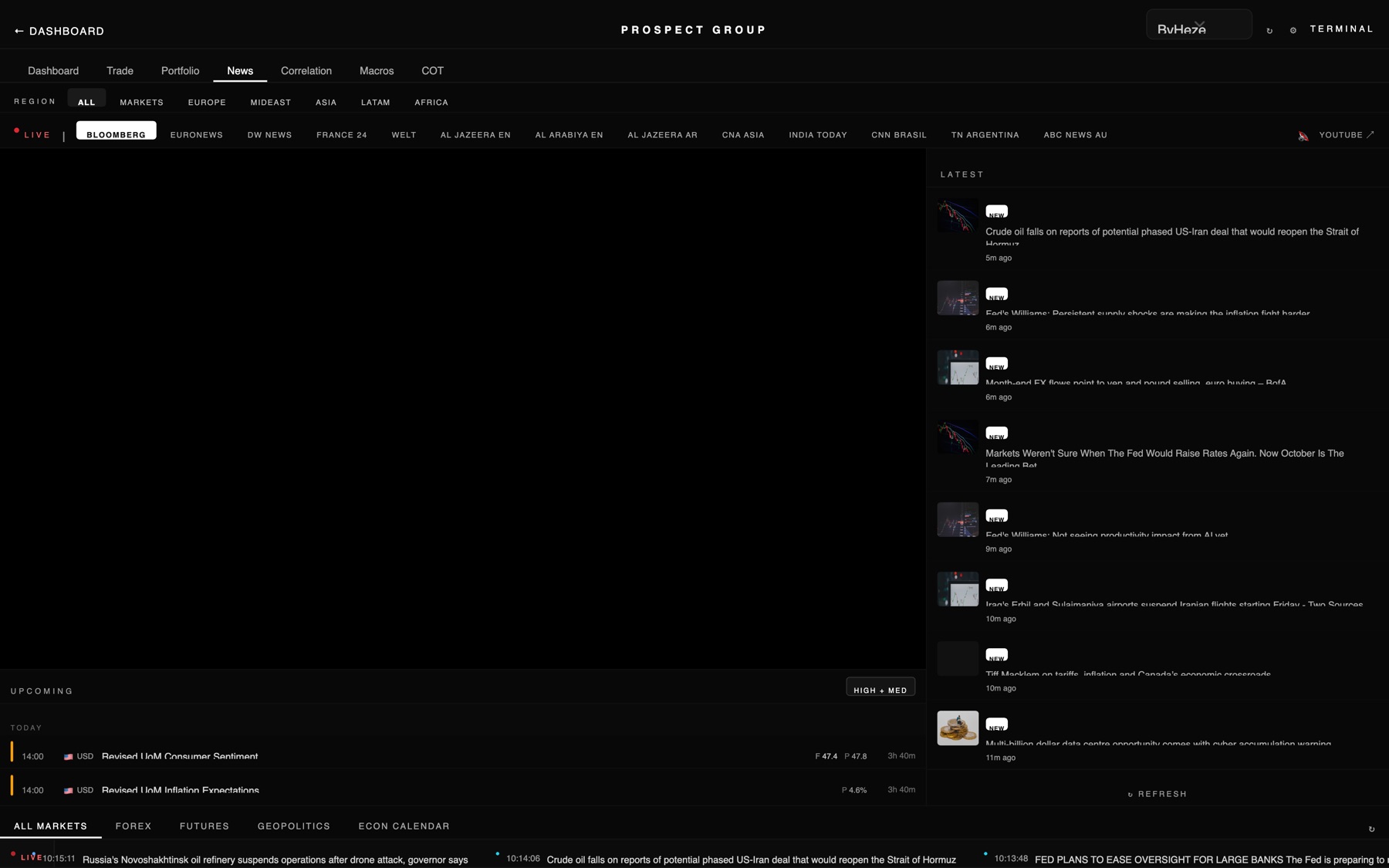Image resolution: width=1389 pixels, height=868 pixels.
Task: Open the YouTube external link
Action: 1347,135
